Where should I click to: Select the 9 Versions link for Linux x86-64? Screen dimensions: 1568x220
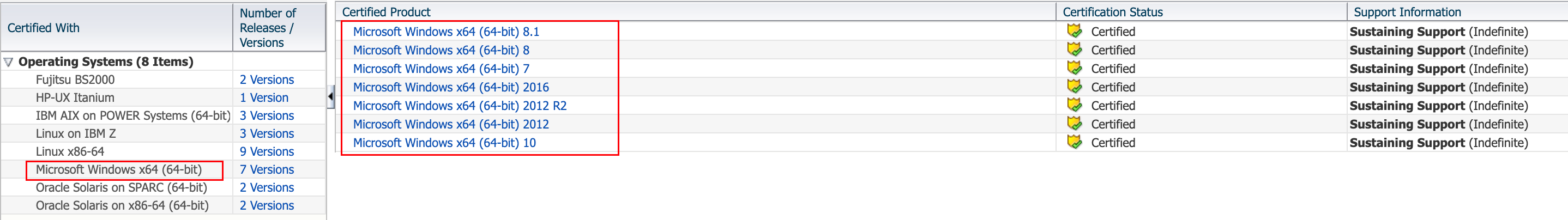tap(267, 151)
